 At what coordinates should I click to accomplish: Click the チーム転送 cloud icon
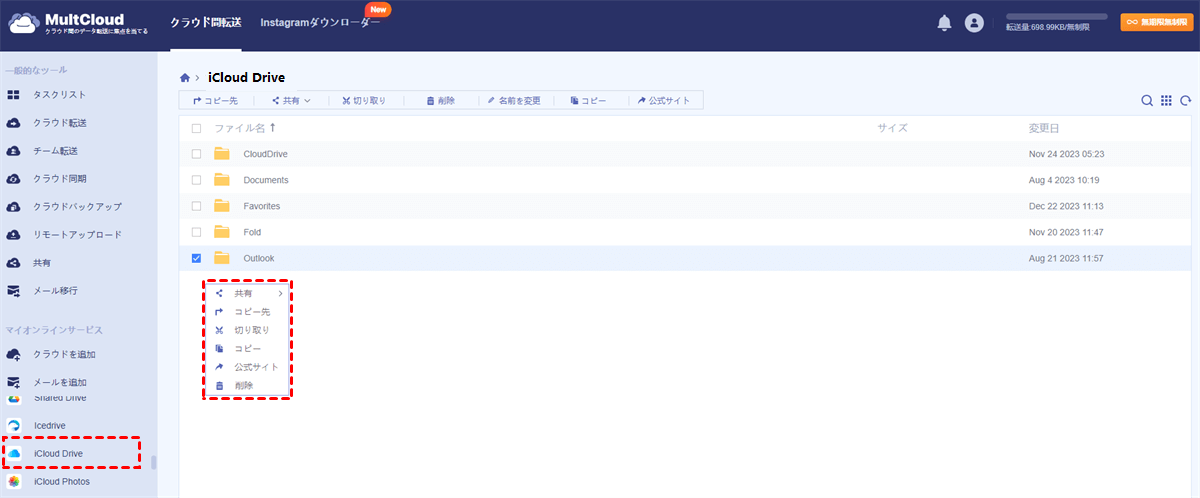[x=14, y=151]
